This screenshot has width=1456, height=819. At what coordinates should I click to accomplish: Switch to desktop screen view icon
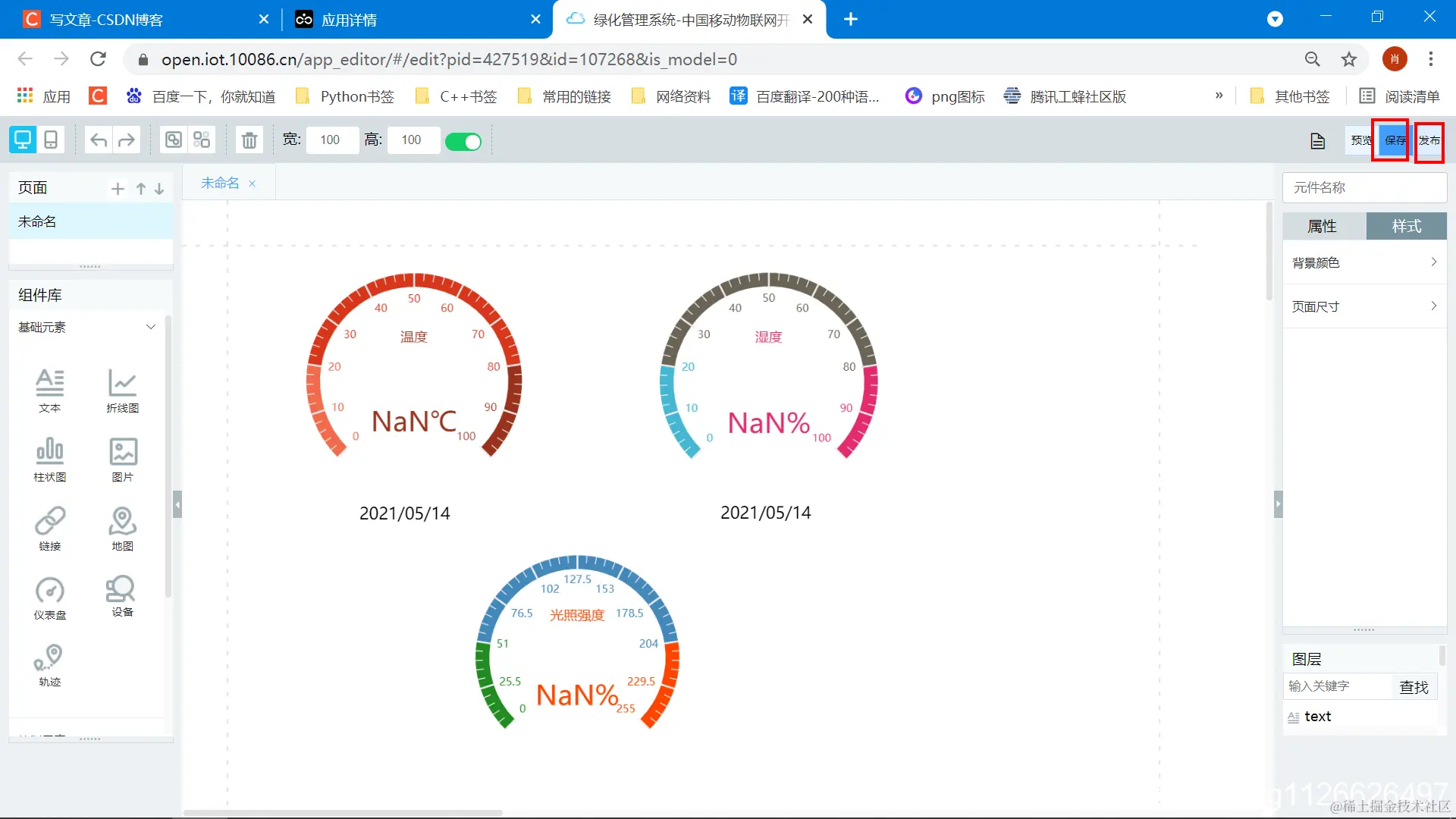pos(23,140)
